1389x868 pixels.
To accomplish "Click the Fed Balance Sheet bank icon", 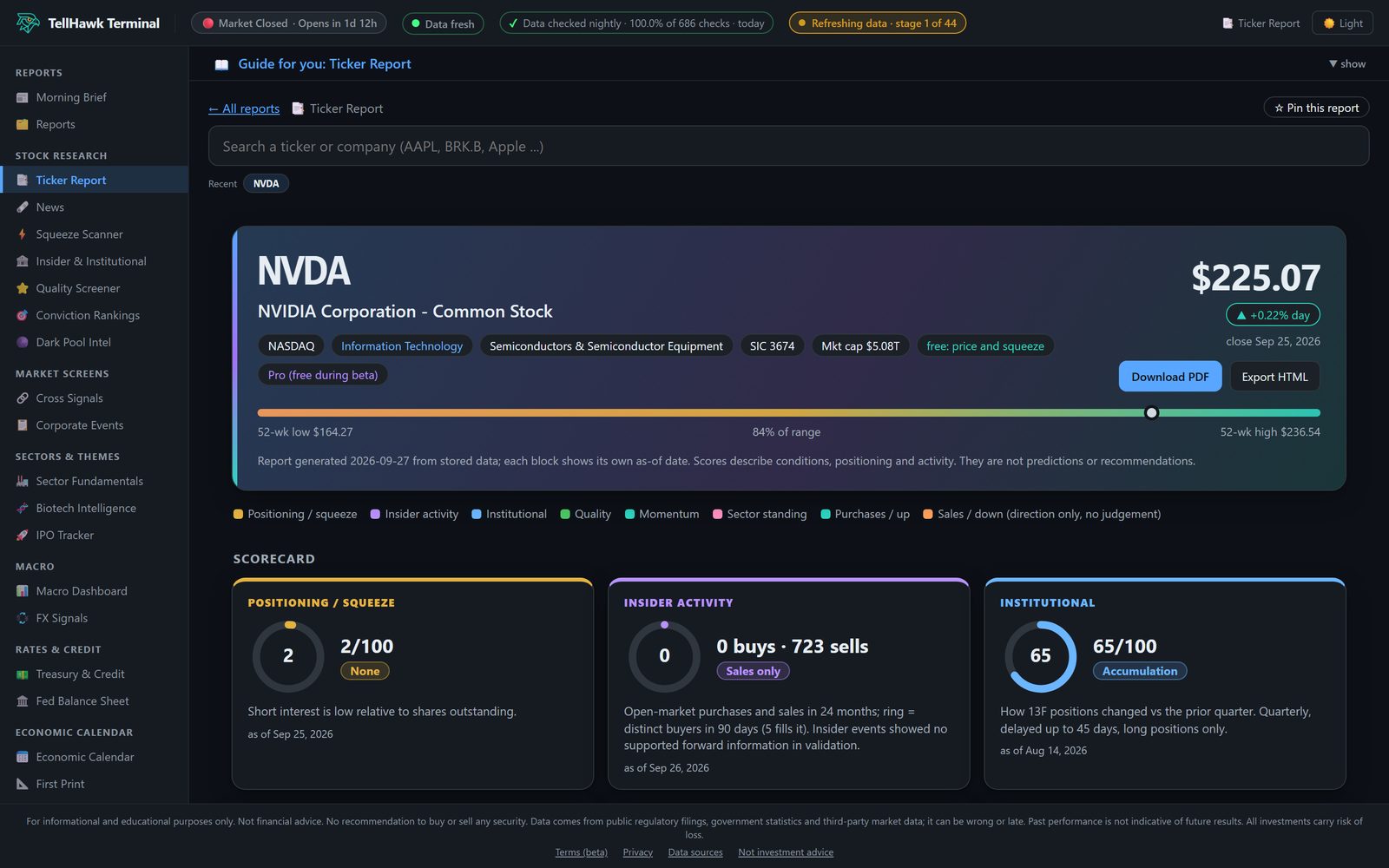I will pos(23,700).
